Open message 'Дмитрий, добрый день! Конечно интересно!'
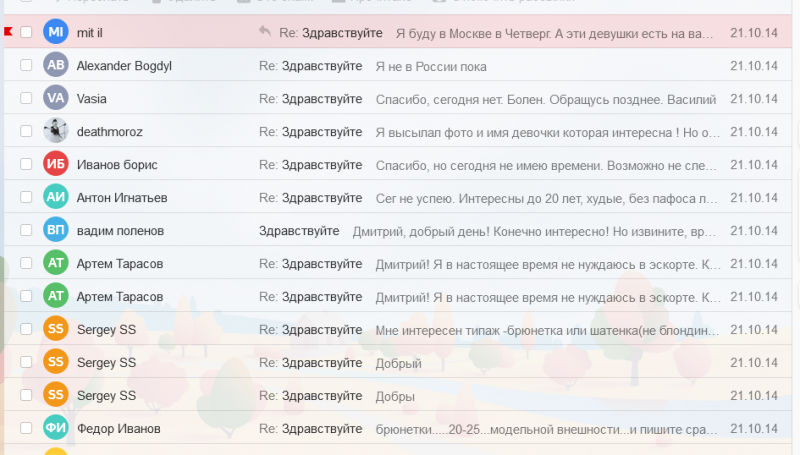Image resolution: width=800 pixels, height=455 pixels. tap(534, 231)
